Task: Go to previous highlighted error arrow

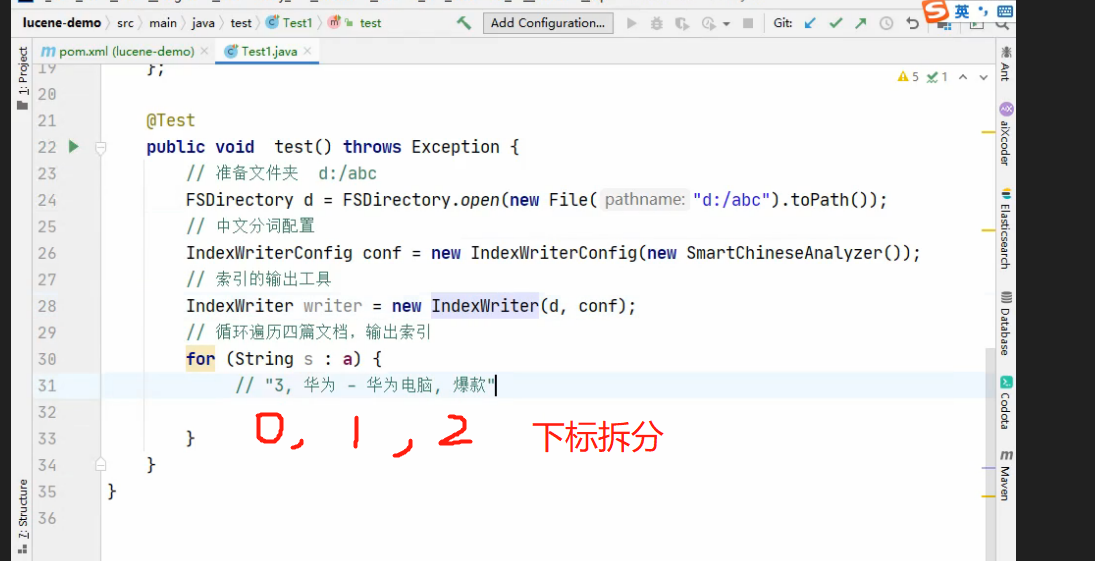Action: point(963,77)
